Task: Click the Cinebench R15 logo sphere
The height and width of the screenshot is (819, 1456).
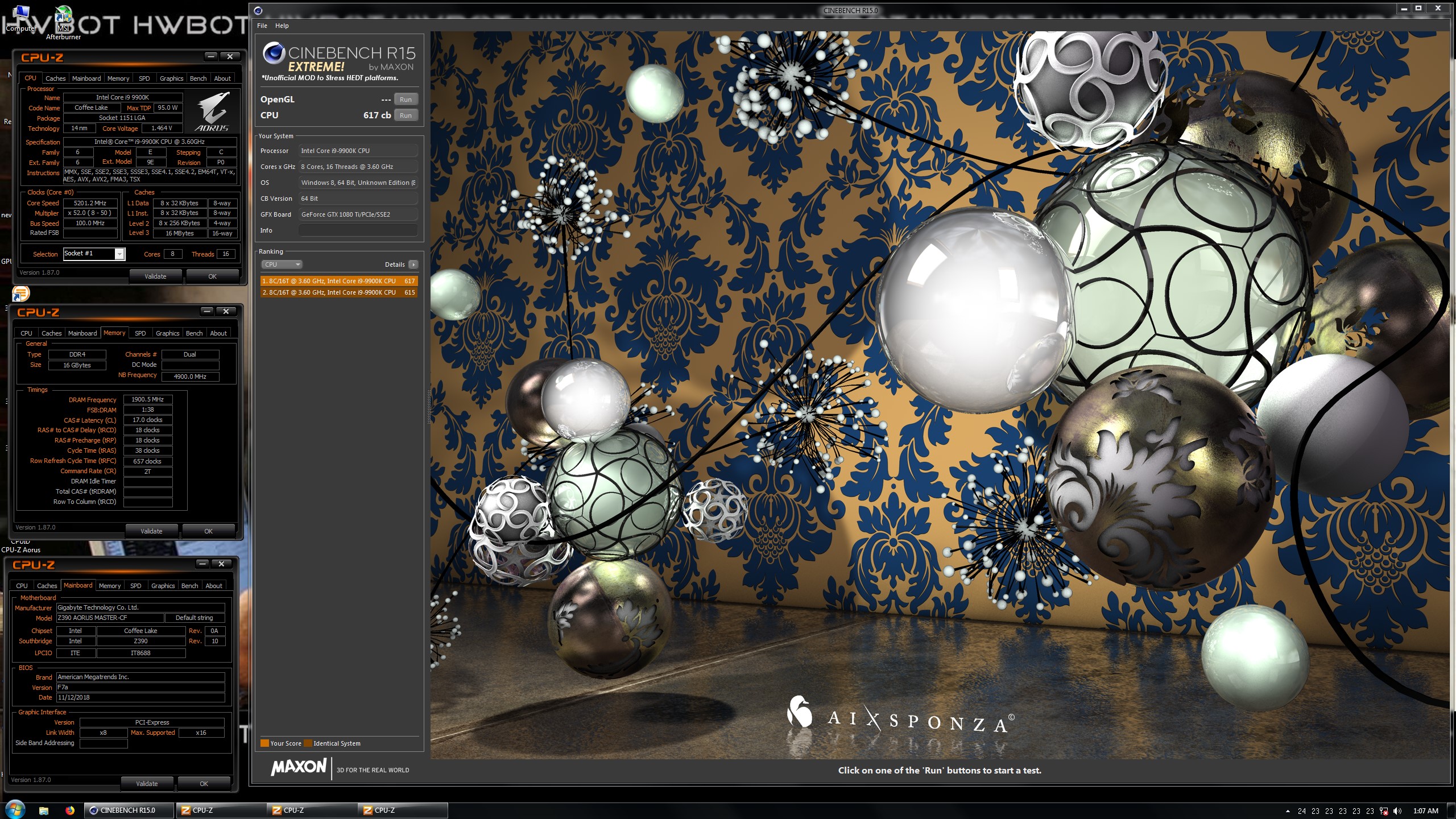Action: (274, 53)
